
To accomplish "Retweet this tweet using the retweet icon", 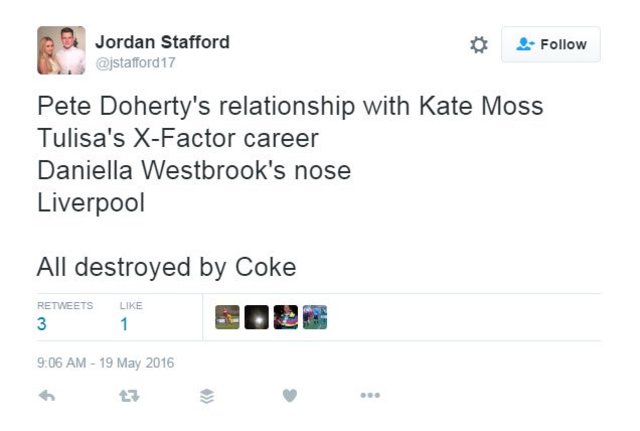I will tap(127, 396).
